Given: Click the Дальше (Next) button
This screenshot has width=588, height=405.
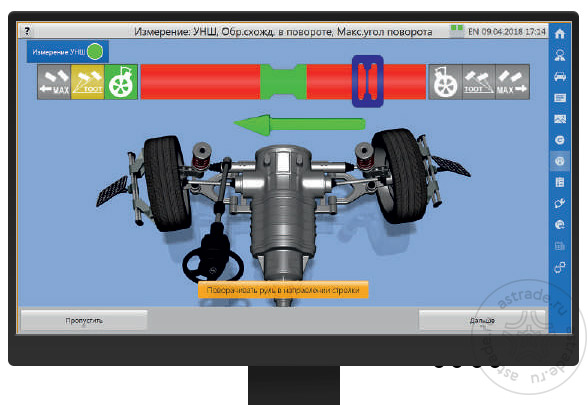Looking at the screenshot, I should [x=482, y=320].
